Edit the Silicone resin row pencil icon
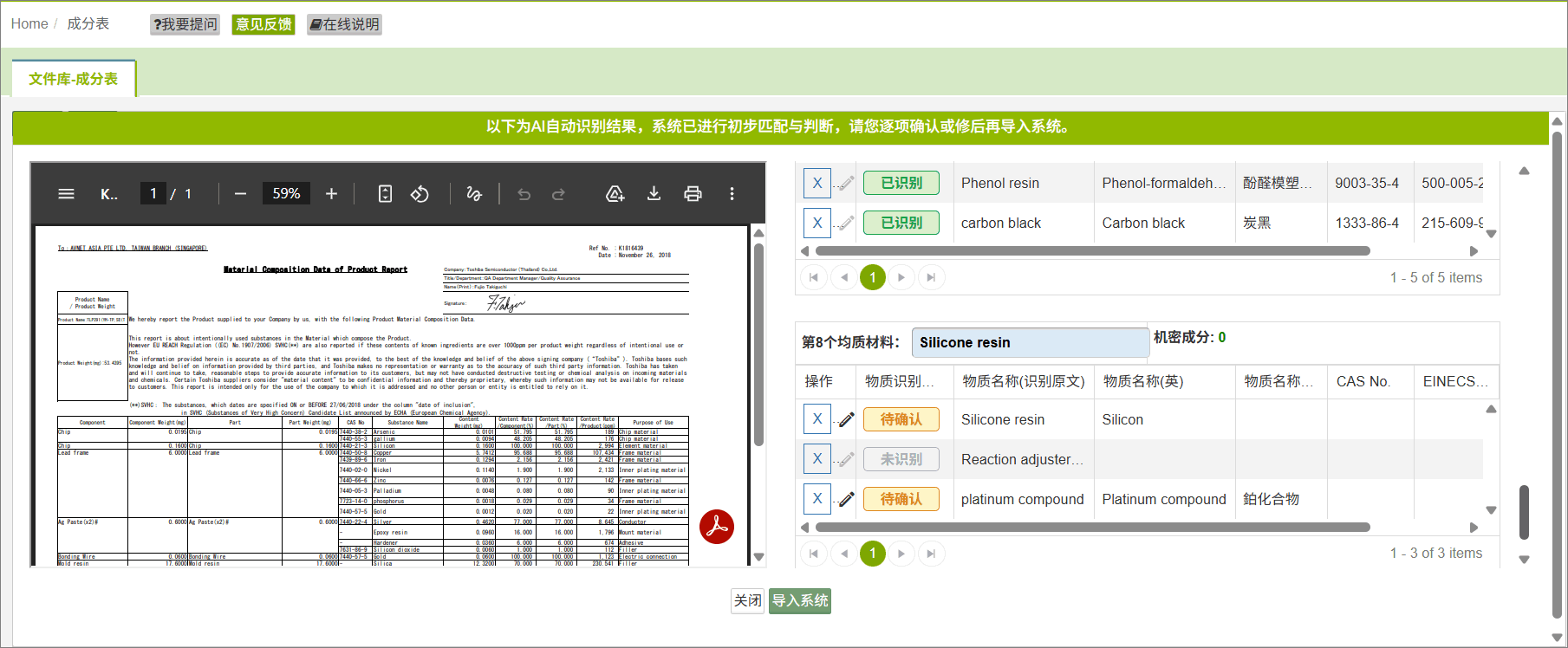This screenshot has height=648, width=1568. [846, 419]
